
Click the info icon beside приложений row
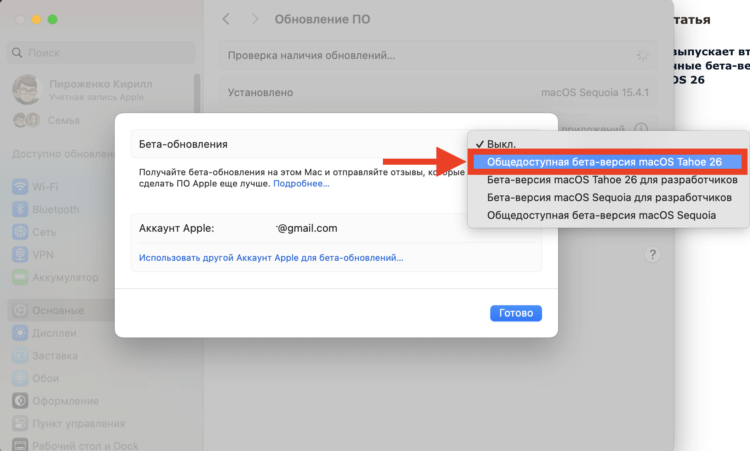(x=641, y=128)
